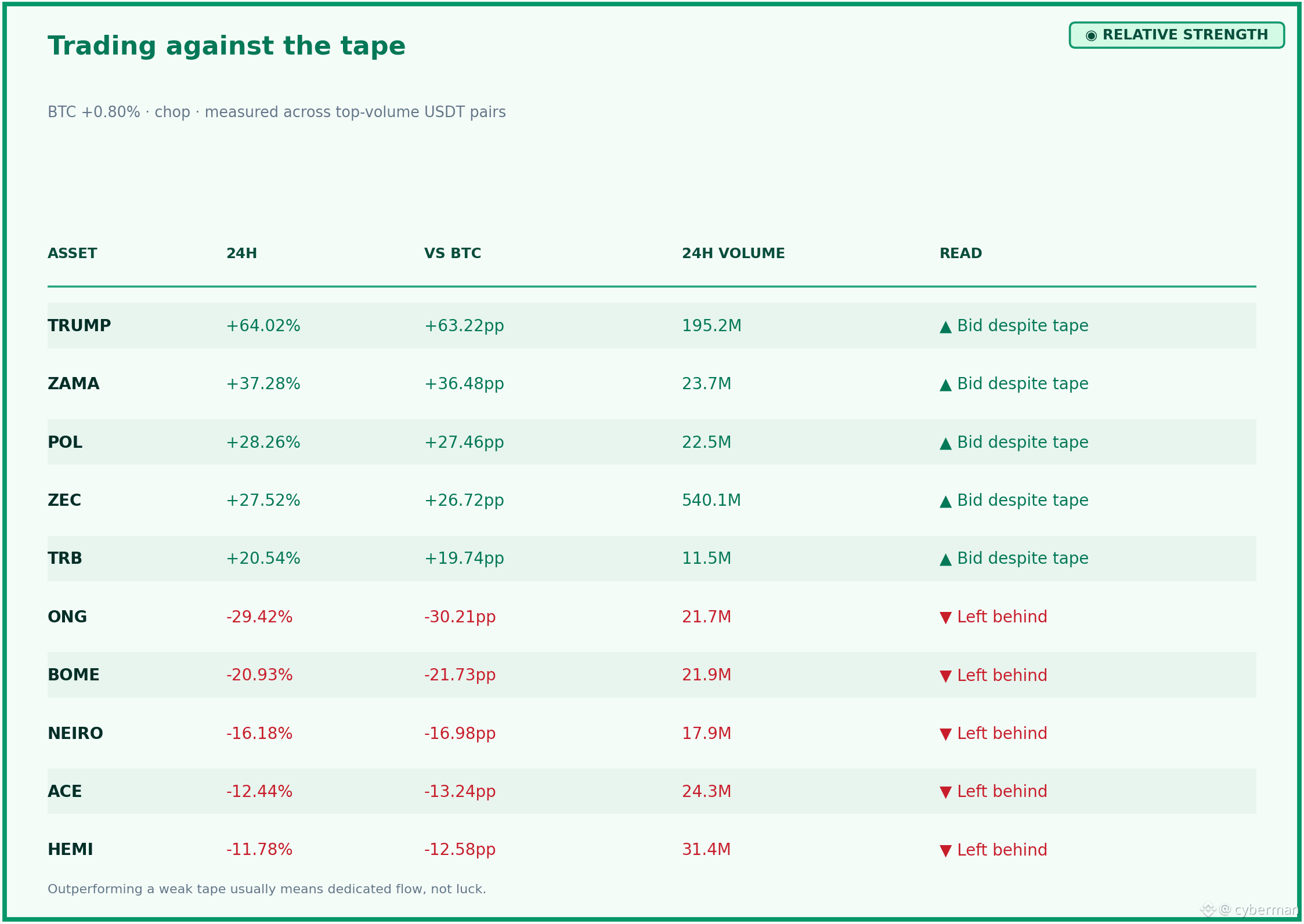Click the green up-triangle in the ZAMA row
The width and height of the screenshot is (1304, 924).
pos(945,385)
